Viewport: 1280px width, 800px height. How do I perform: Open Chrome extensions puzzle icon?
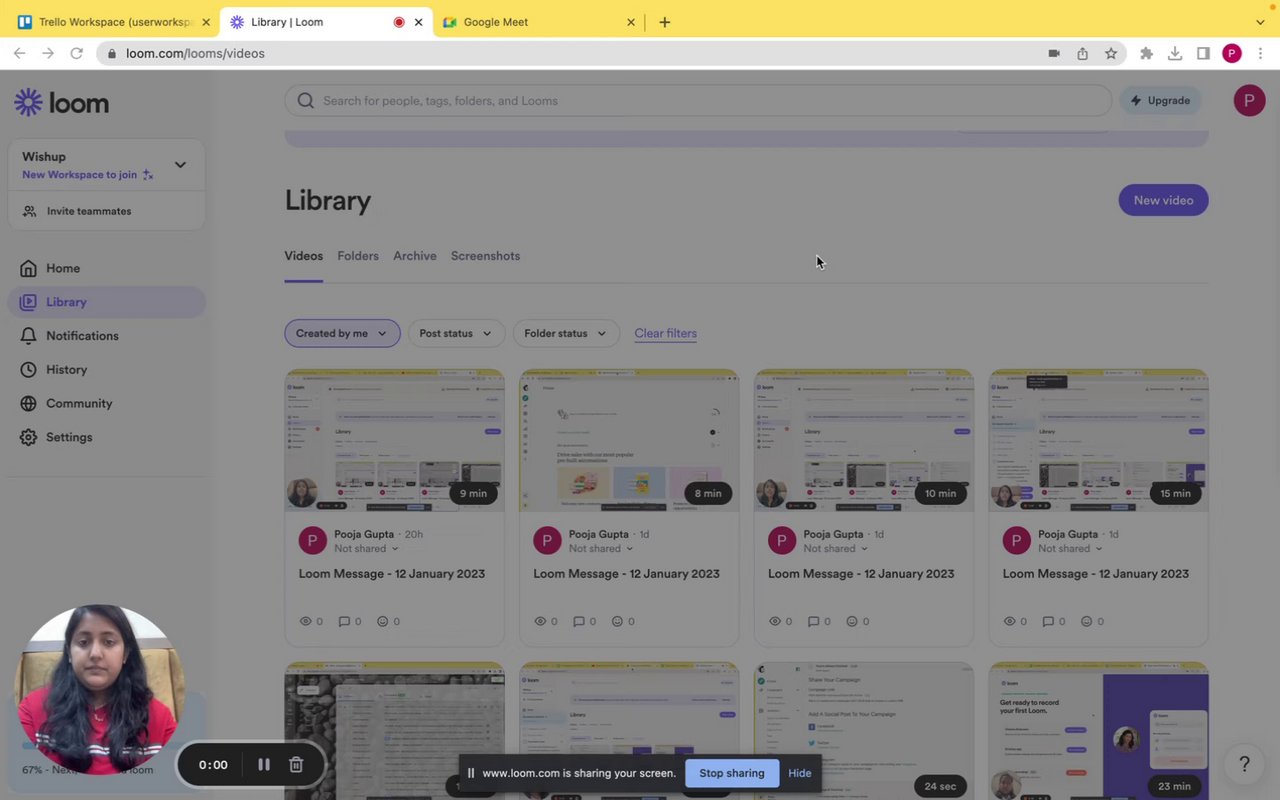[1146, 53]
